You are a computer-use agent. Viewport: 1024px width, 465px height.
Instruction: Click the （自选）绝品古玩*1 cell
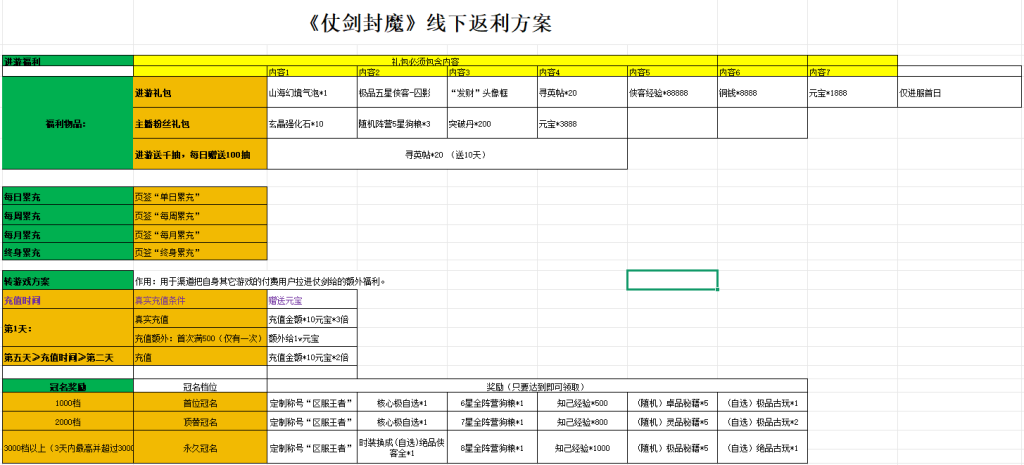(763, 448)
